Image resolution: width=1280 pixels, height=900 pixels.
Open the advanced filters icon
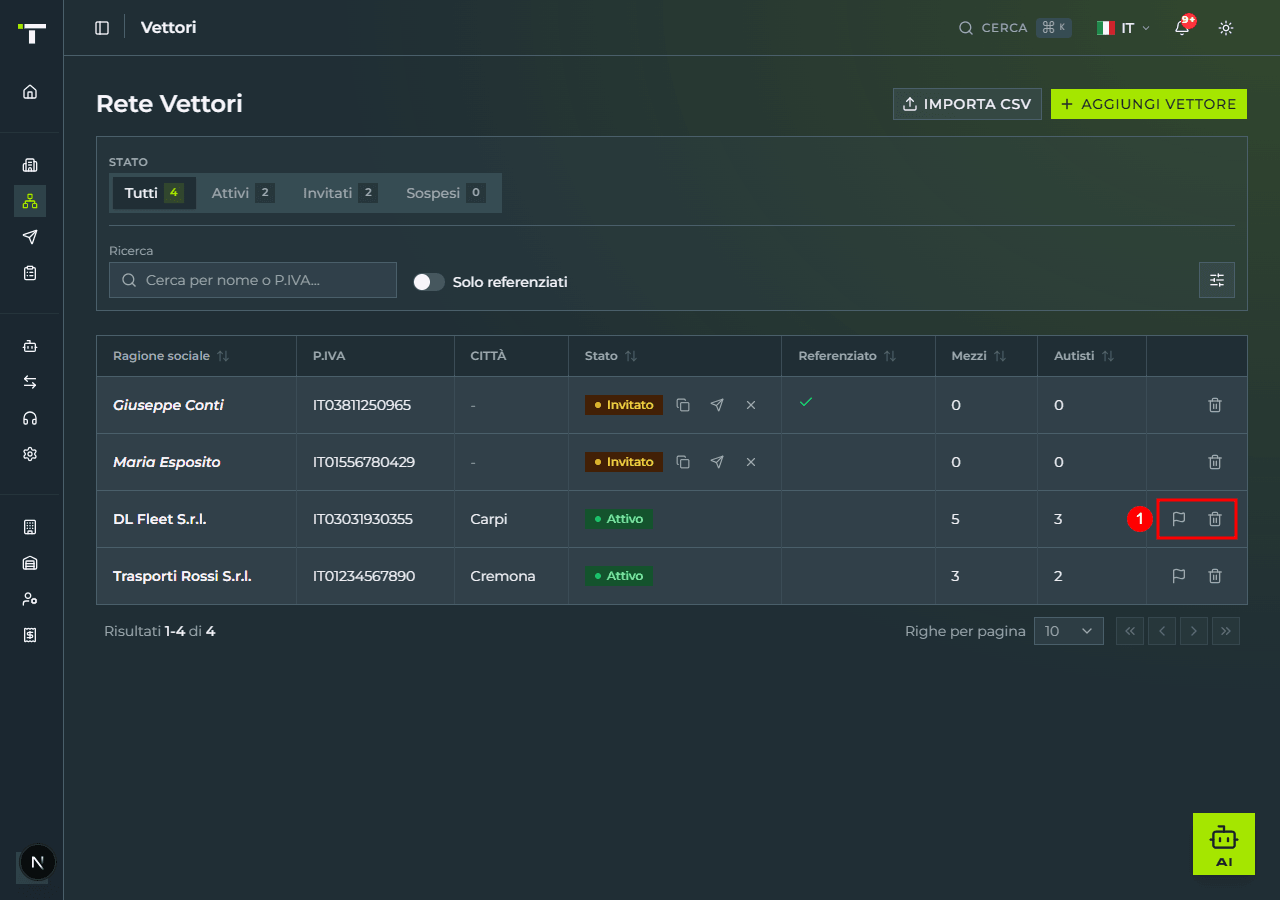pyautogui.click(x=1217, y=280)
